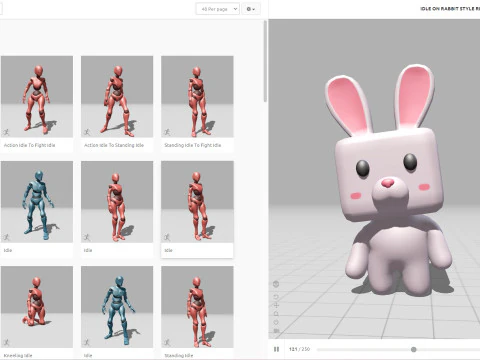480x360 pixels.
Task: Click the 121 / 250 frame counter
Action: [299, 349]
